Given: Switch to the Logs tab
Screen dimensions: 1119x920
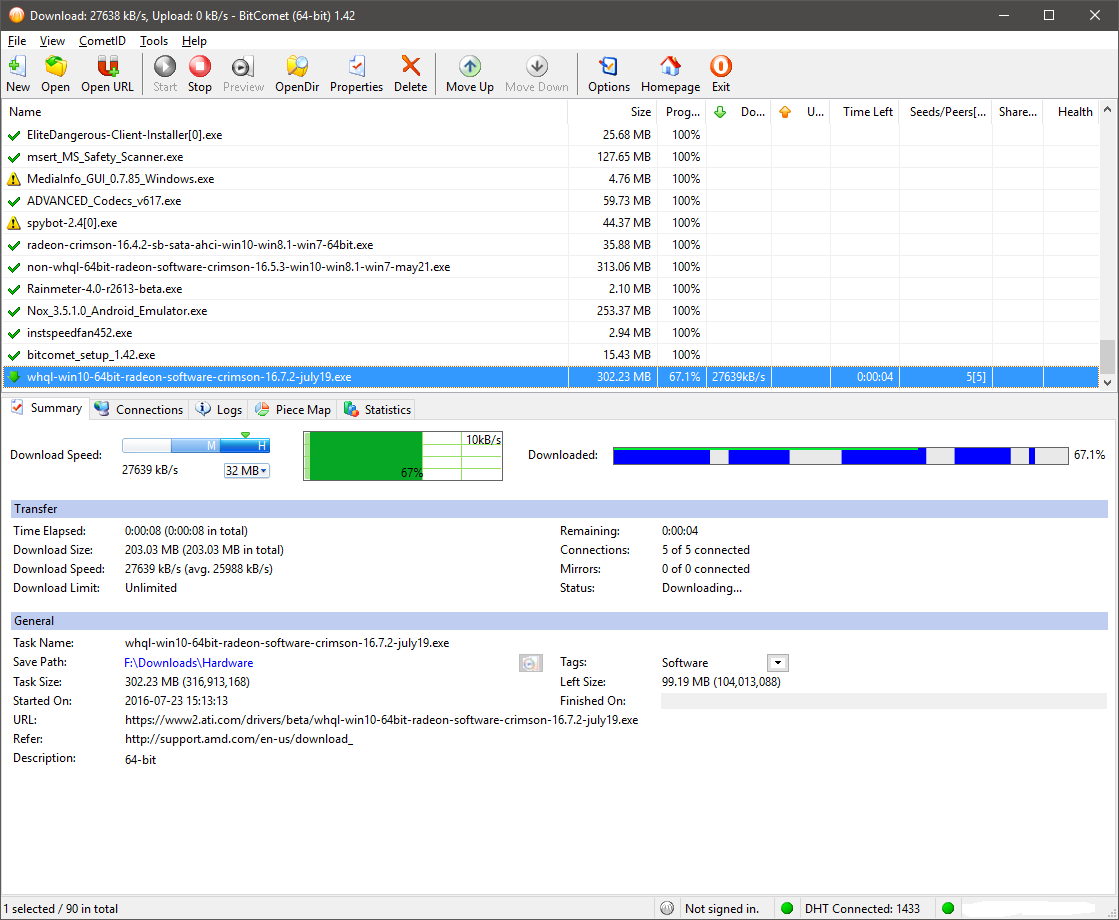Looking at the screenshot, I should 220,410.
